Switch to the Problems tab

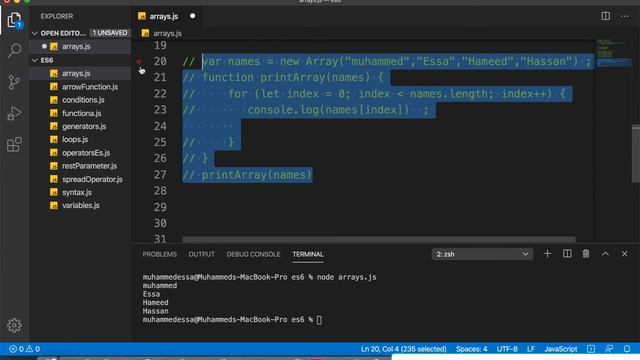coord(160,254)
